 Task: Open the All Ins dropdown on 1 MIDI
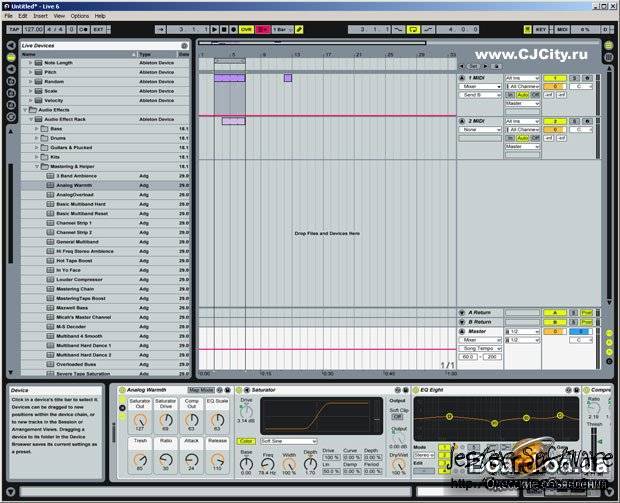(x=522, y=78)
